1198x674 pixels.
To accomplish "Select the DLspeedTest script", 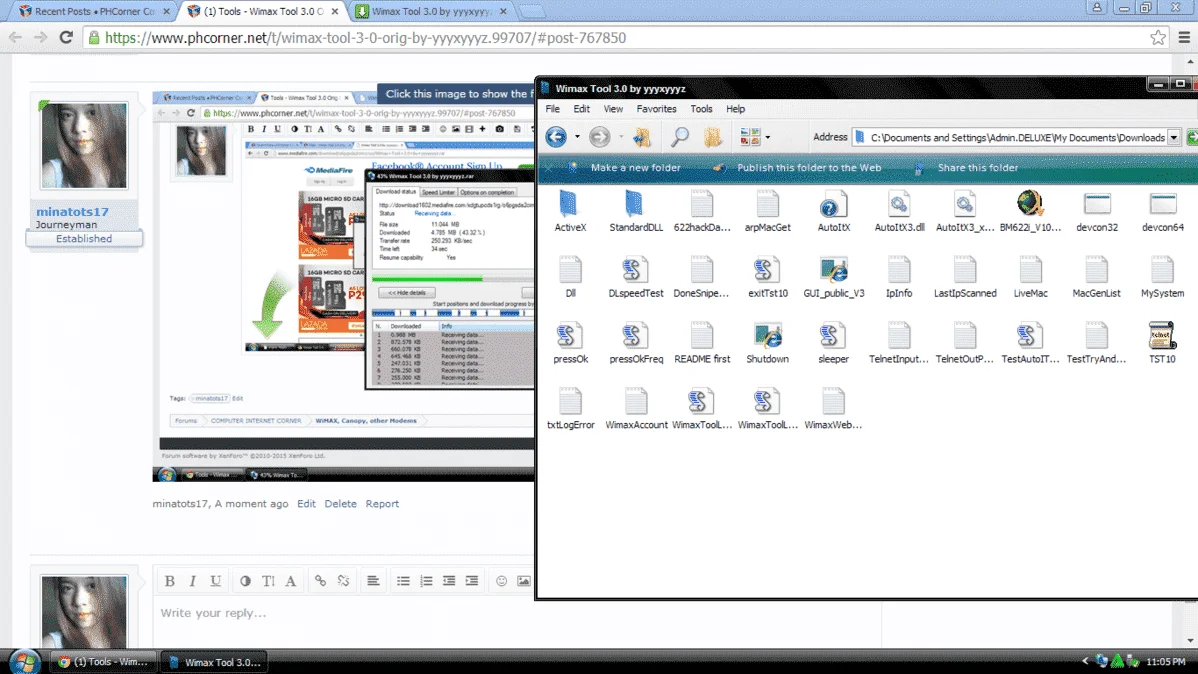I will [x=636, y=277].
